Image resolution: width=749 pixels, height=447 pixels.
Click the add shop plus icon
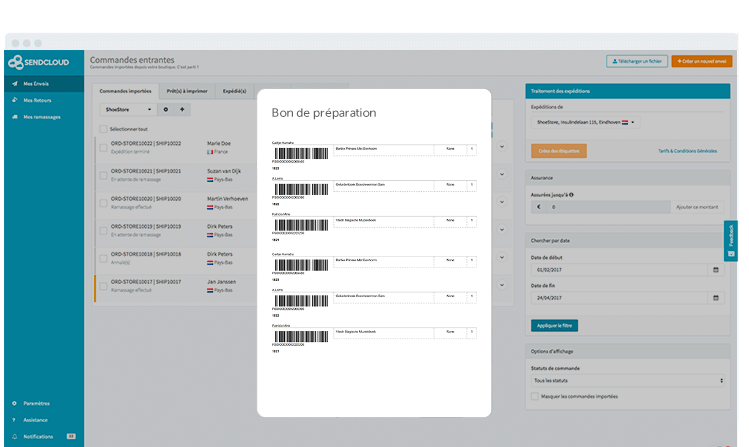click(182, 109)
